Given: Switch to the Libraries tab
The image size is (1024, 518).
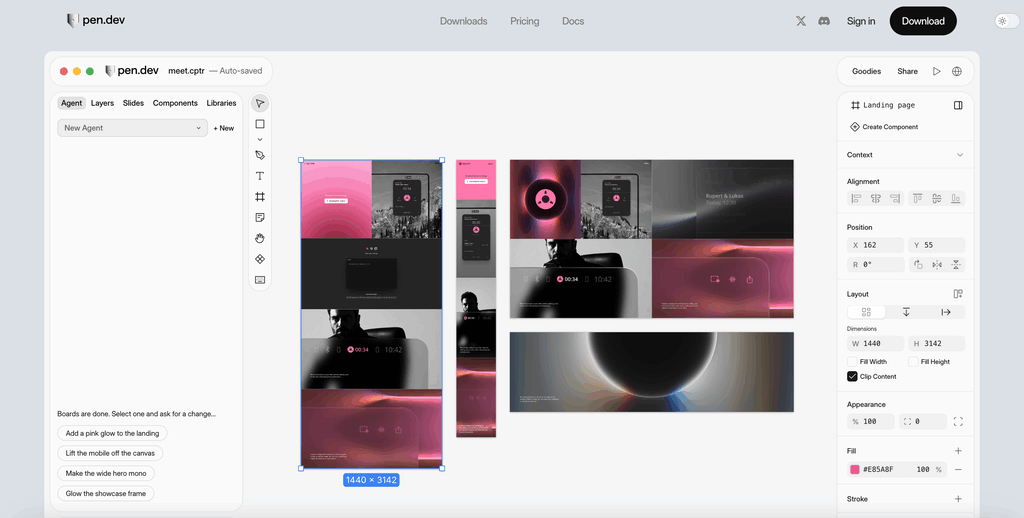Looking at the screenshot, I should pyautogui.click(x=221, y=103).
